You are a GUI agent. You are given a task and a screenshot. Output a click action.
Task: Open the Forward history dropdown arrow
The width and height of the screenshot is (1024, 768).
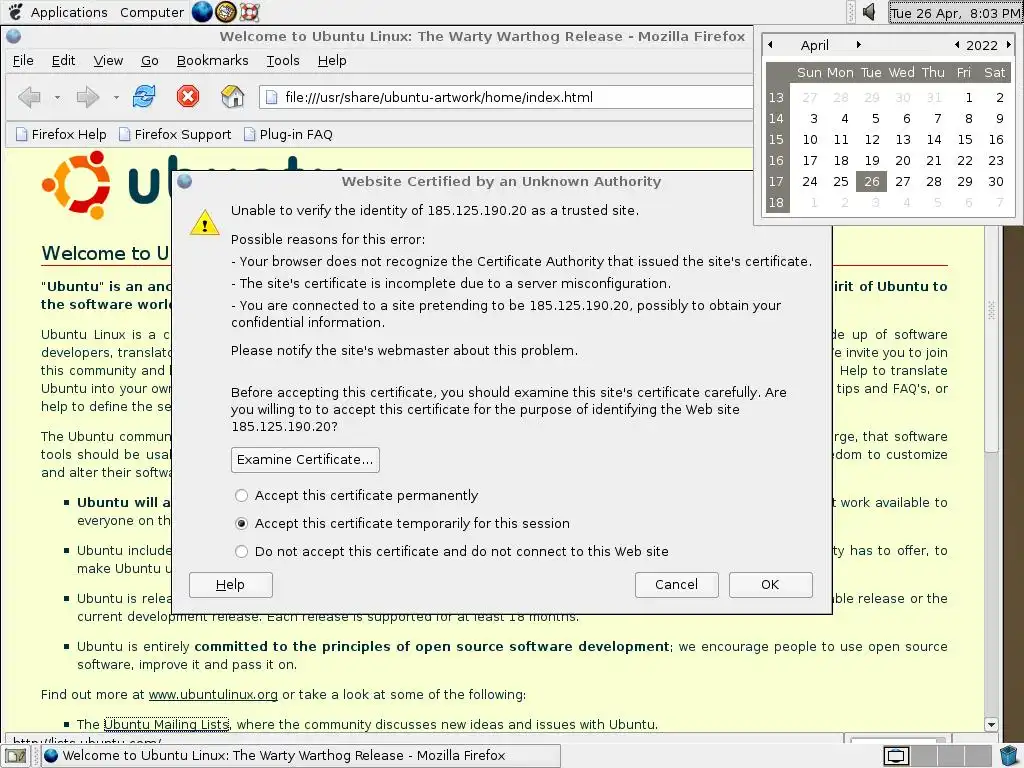(116, 98)
